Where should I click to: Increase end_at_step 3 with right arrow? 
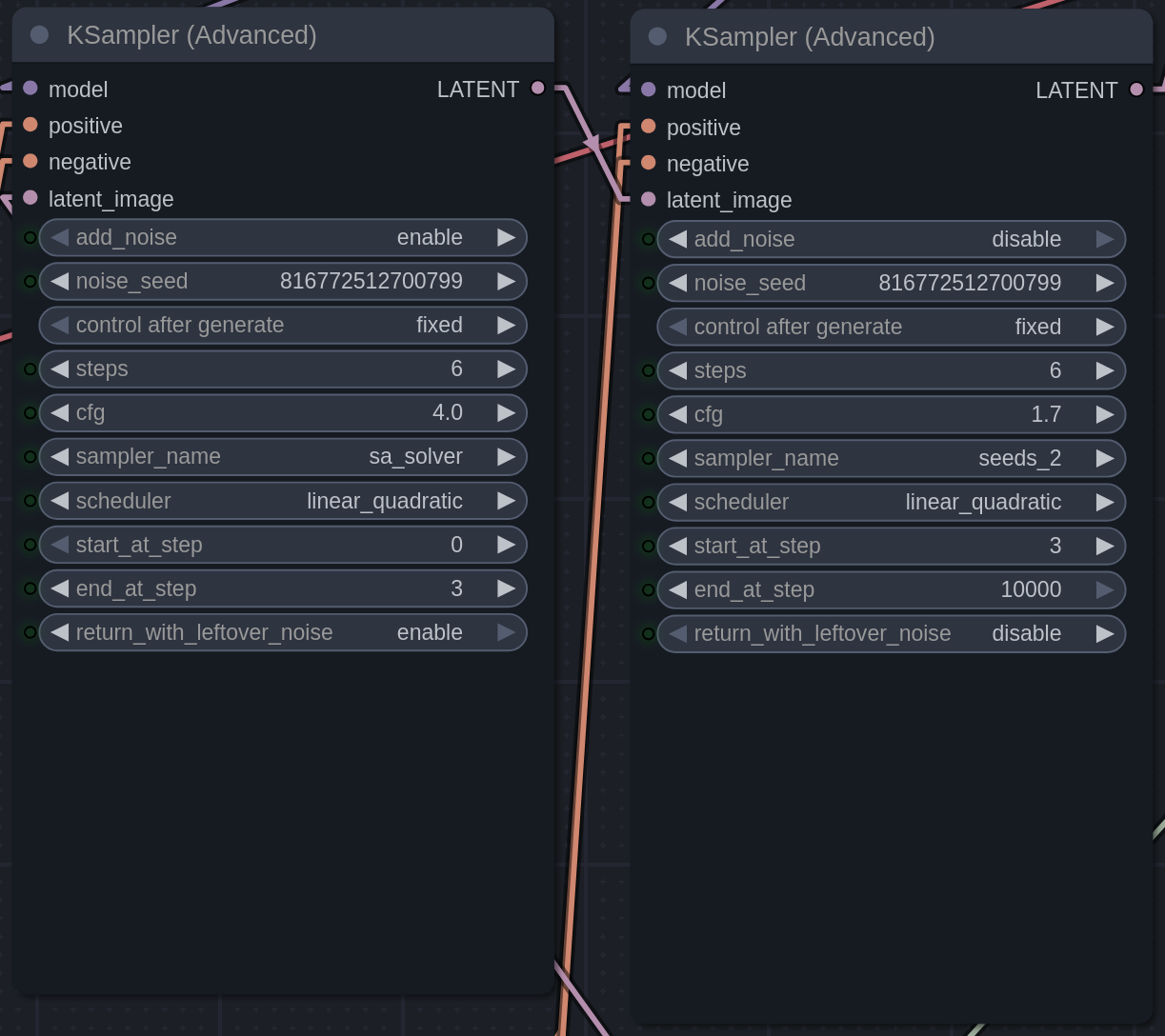click(x=507, y=588)
